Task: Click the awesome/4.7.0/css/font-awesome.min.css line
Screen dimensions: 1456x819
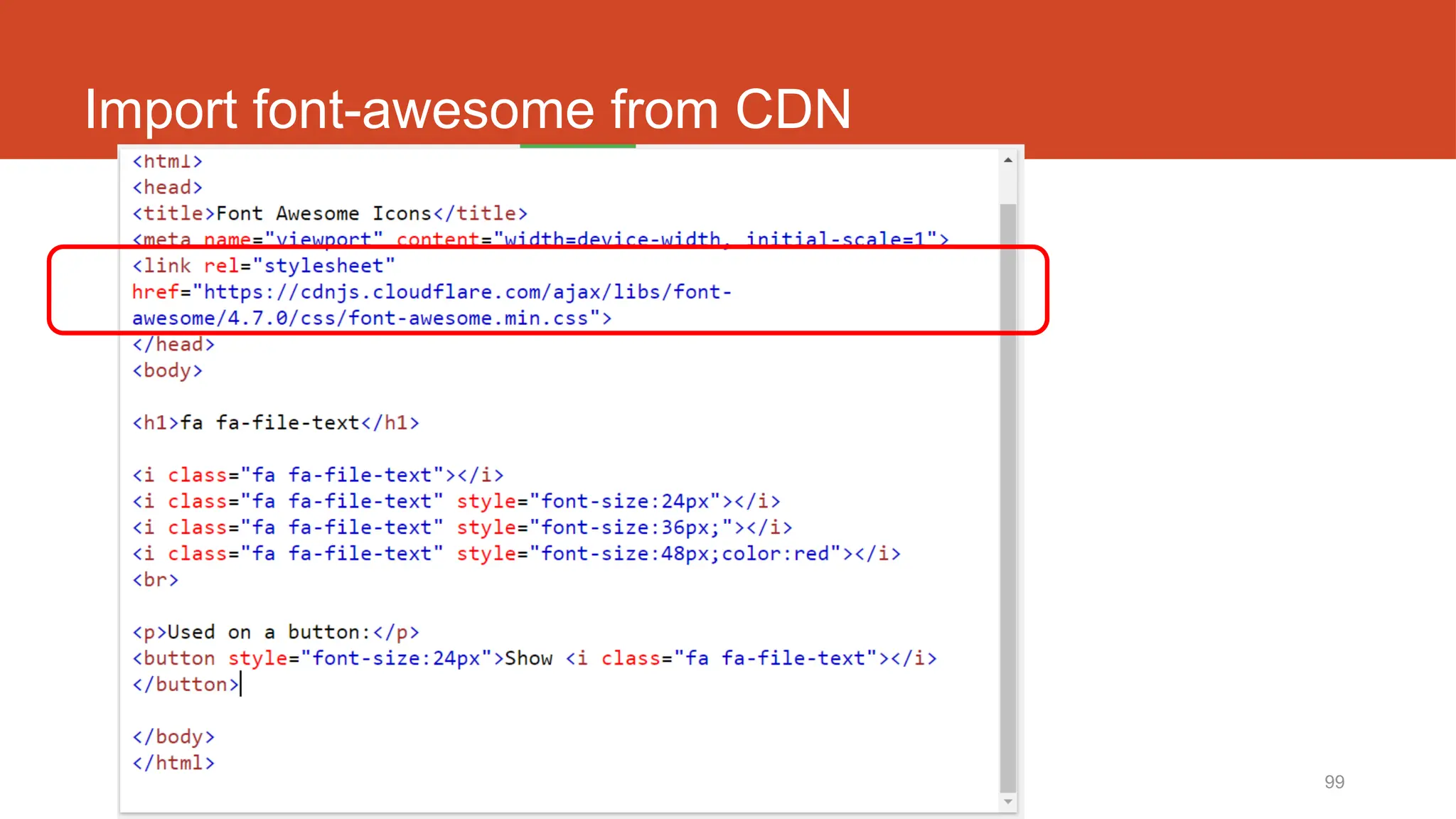Action: click(372, 318)
